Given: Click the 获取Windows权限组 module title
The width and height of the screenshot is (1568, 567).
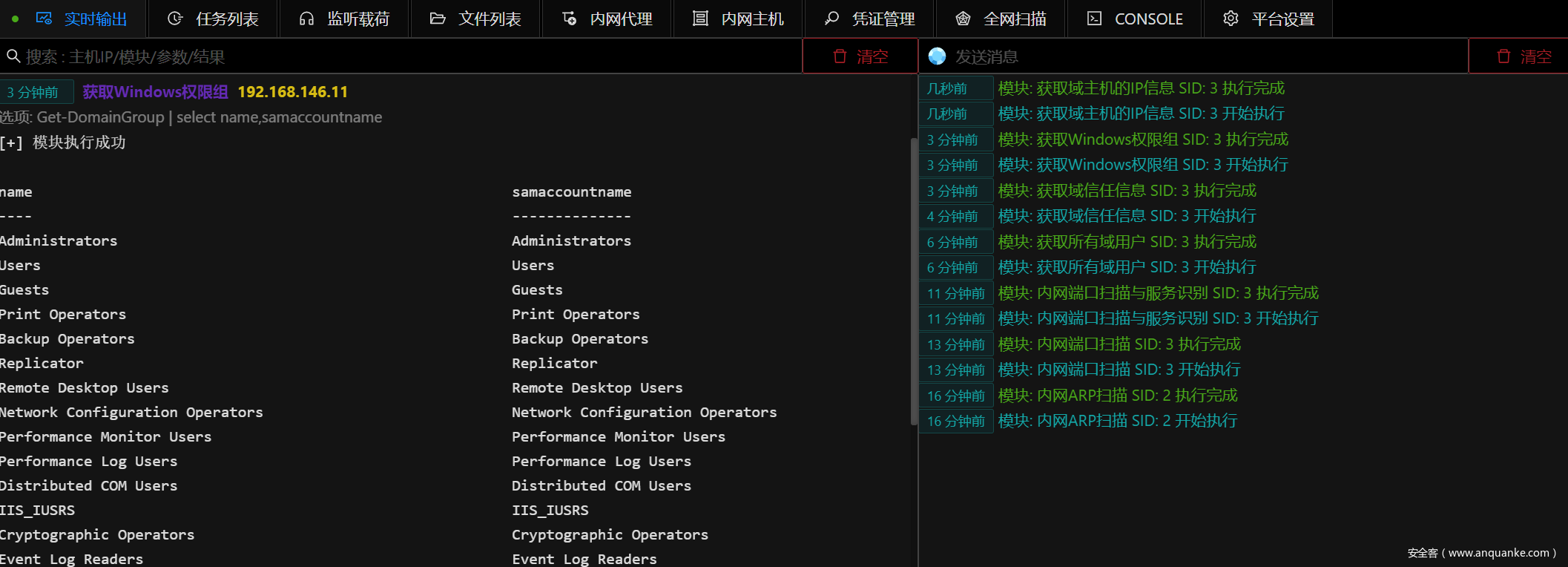Looking at the screenshot, I should coord(155,92).
